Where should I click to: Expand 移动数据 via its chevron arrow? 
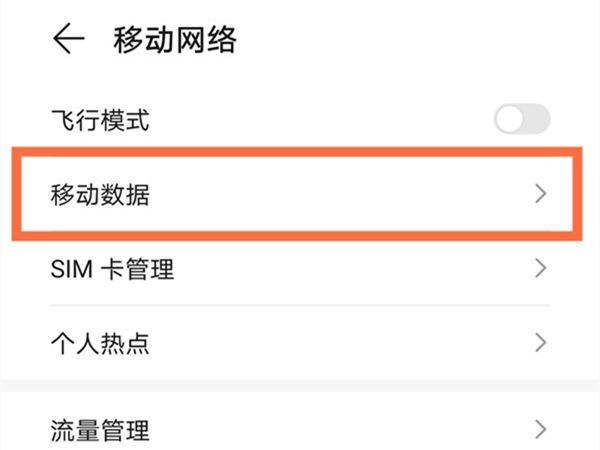[x=540, y=194]
